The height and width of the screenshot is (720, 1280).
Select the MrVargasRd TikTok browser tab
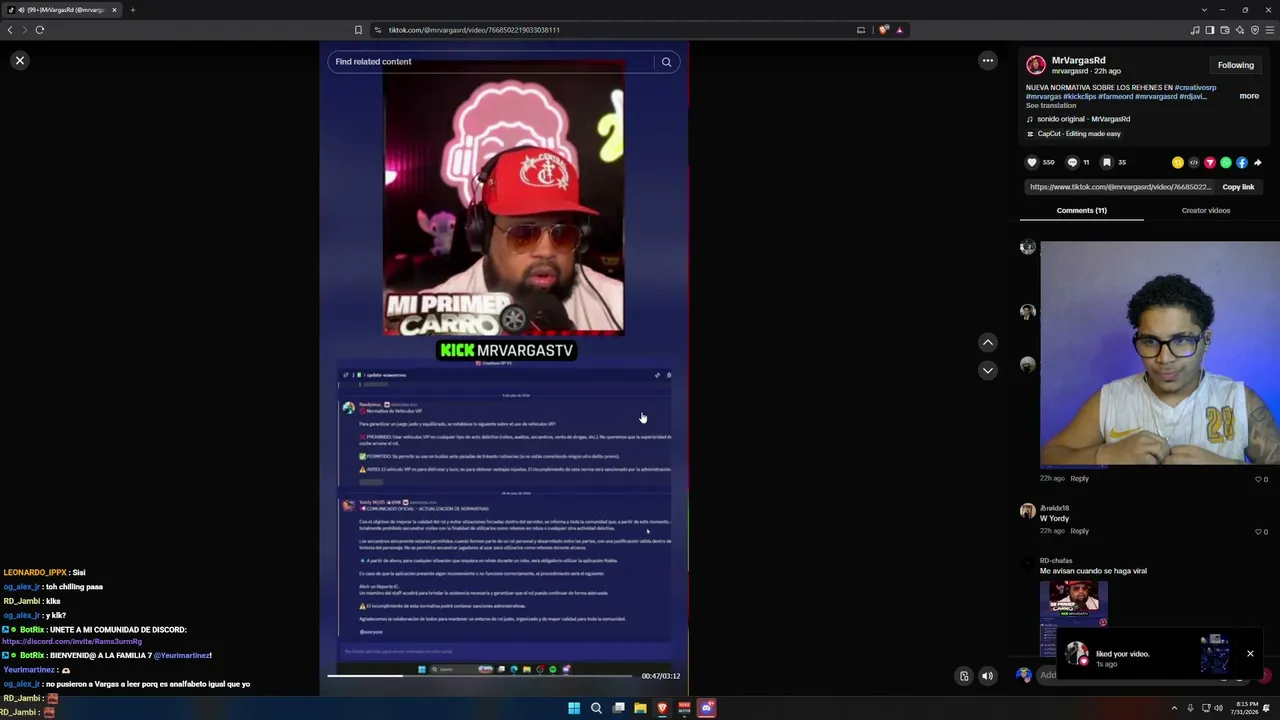pyautogui.click(x=62, y=10)
